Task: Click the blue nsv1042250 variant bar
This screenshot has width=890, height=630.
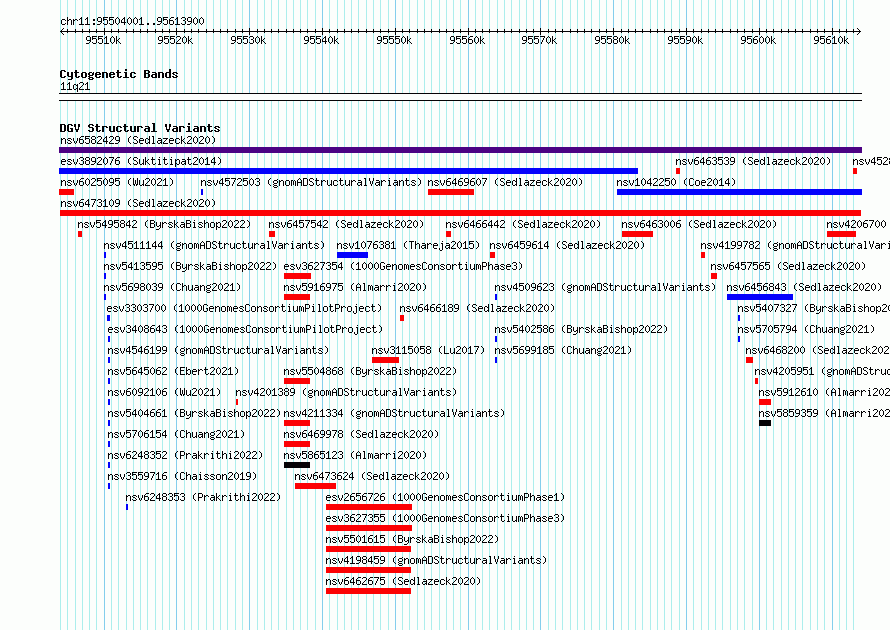Action: point(739,192)
